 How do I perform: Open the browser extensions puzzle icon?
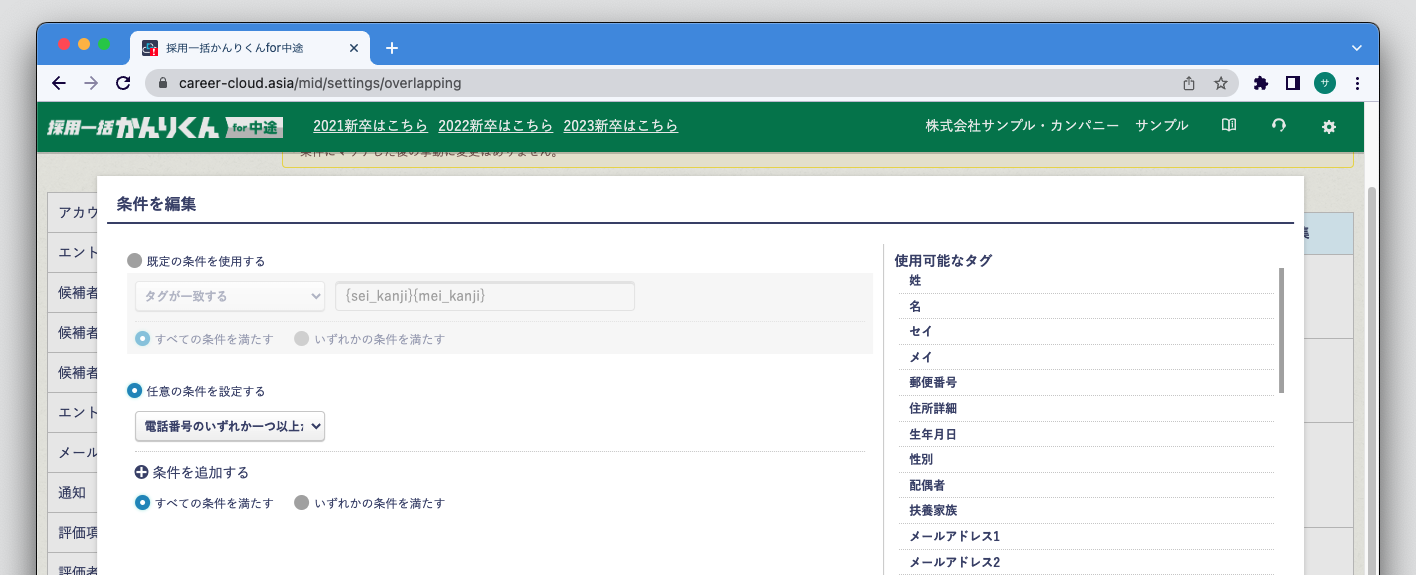pyautogui.click(x=1260, y=84)
